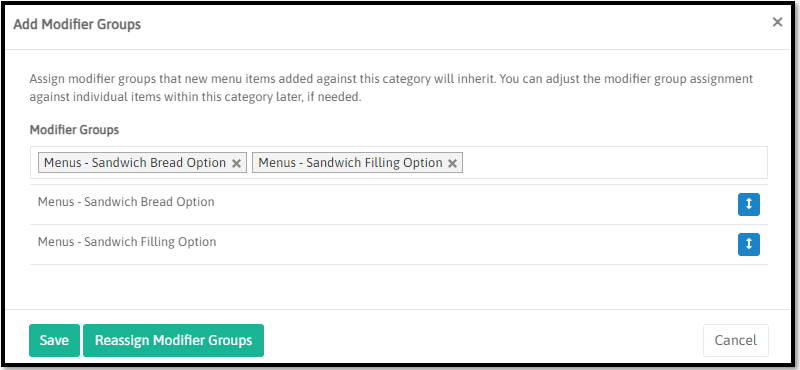This screenshot has width=800, height=370.
Task: Click reorder handle for Sandwich Bread Option
Action: pos(748,204)
